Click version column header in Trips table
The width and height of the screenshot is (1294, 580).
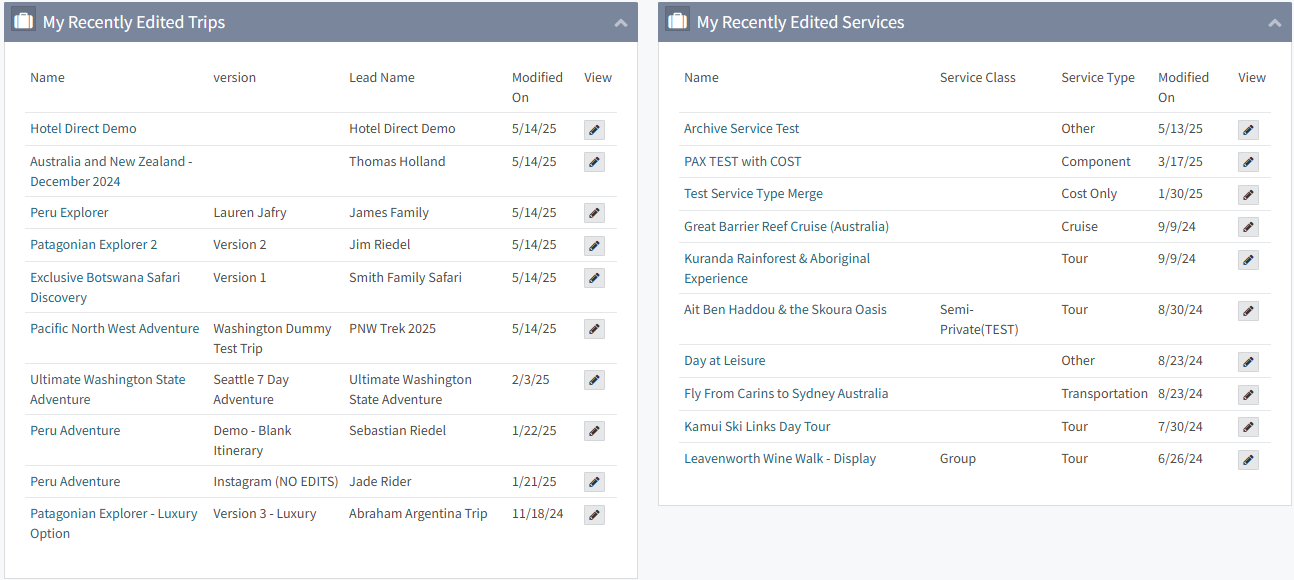234,78
